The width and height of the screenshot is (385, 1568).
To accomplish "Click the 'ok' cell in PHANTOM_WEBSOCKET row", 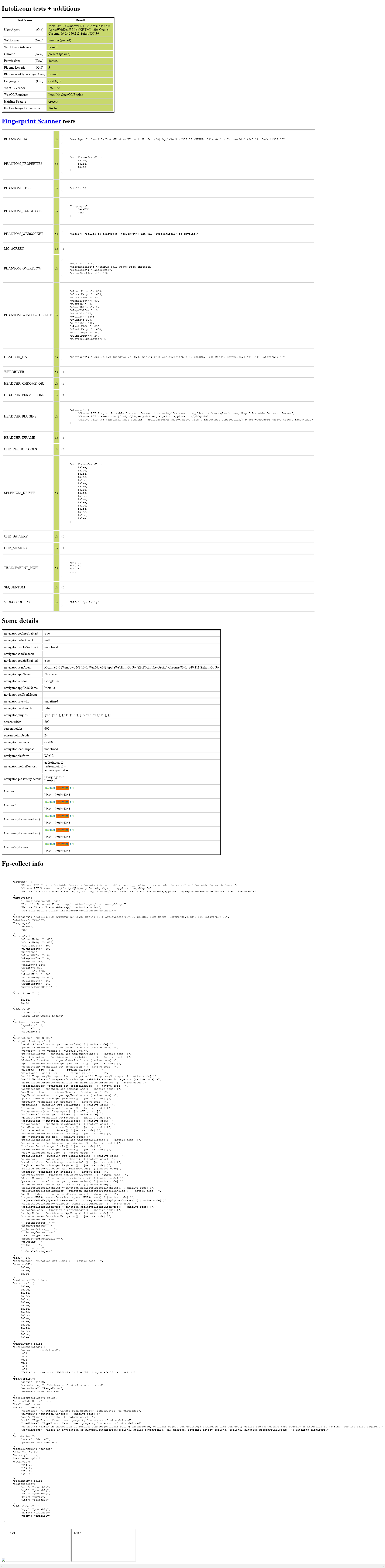I will (x=57, y=234).
